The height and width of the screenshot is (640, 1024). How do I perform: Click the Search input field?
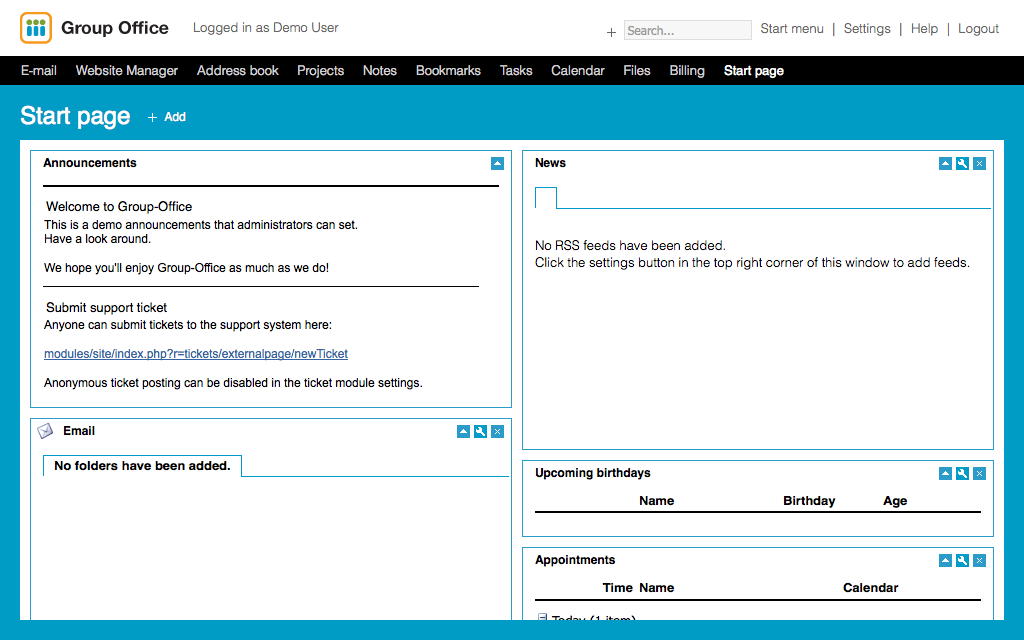coord(687,30)
